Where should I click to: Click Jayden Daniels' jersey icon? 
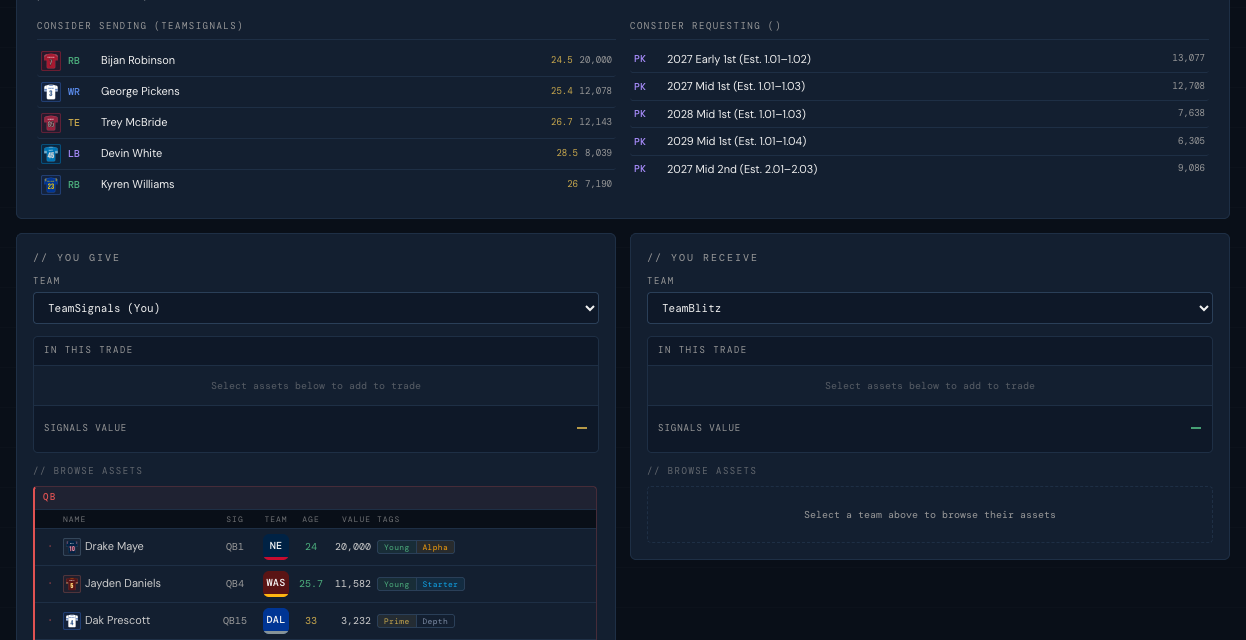(x=72, y=584)
